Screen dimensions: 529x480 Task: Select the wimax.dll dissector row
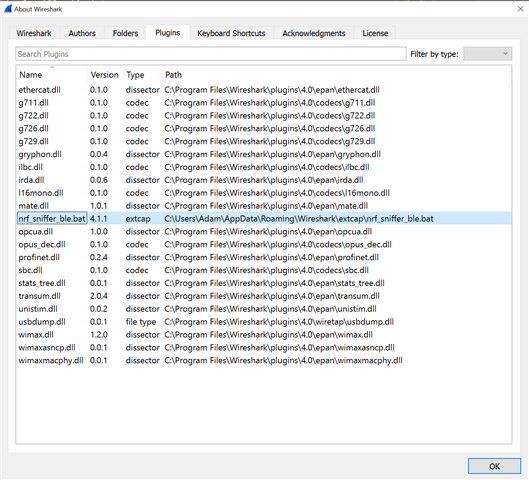(x=264, y=335)
